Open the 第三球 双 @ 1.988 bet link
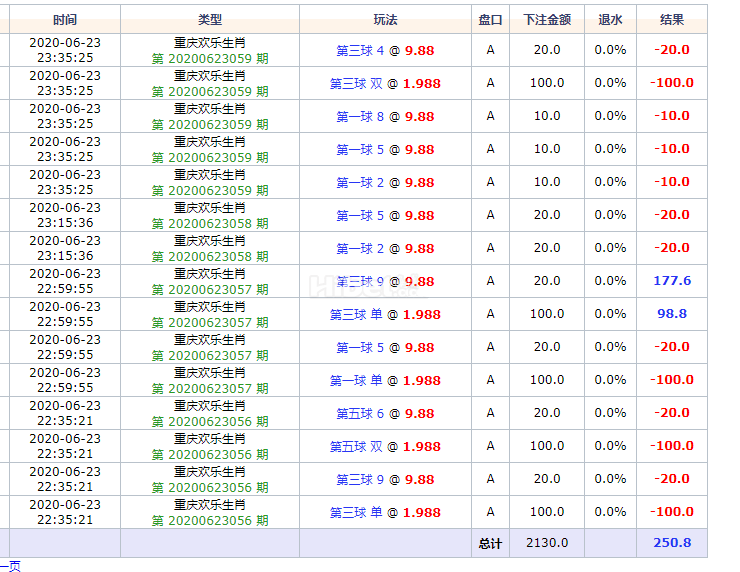The height and width of the screenshot is (572, 740). coord(385,84)
